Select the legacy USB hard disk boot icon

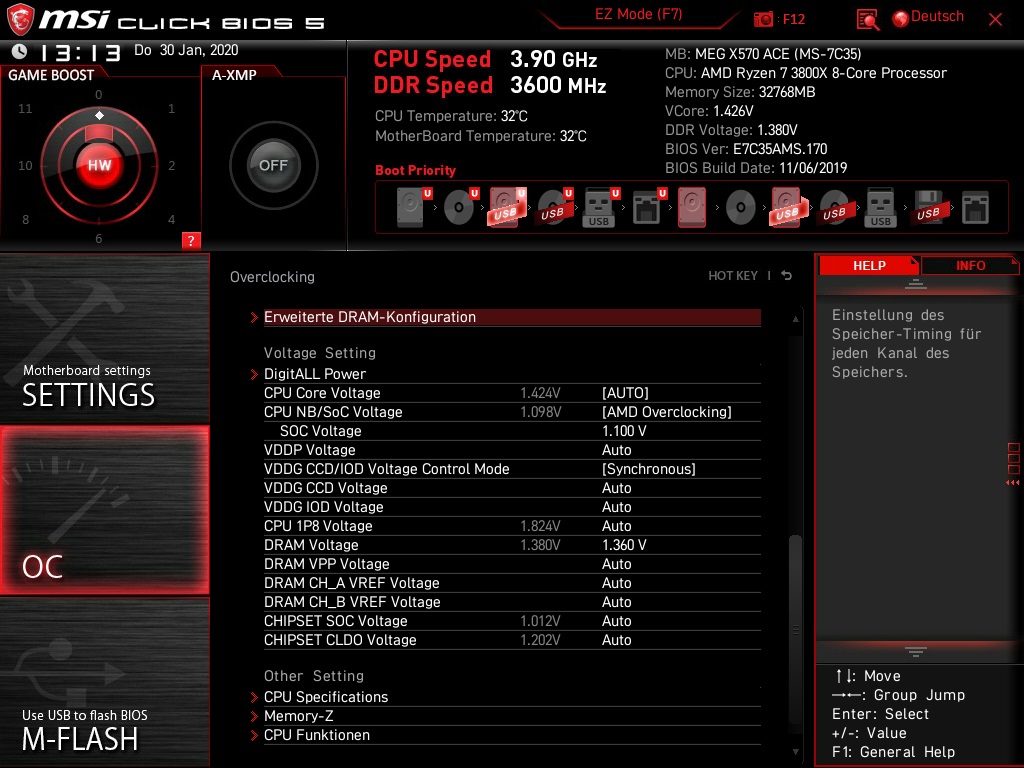point(789,207)
